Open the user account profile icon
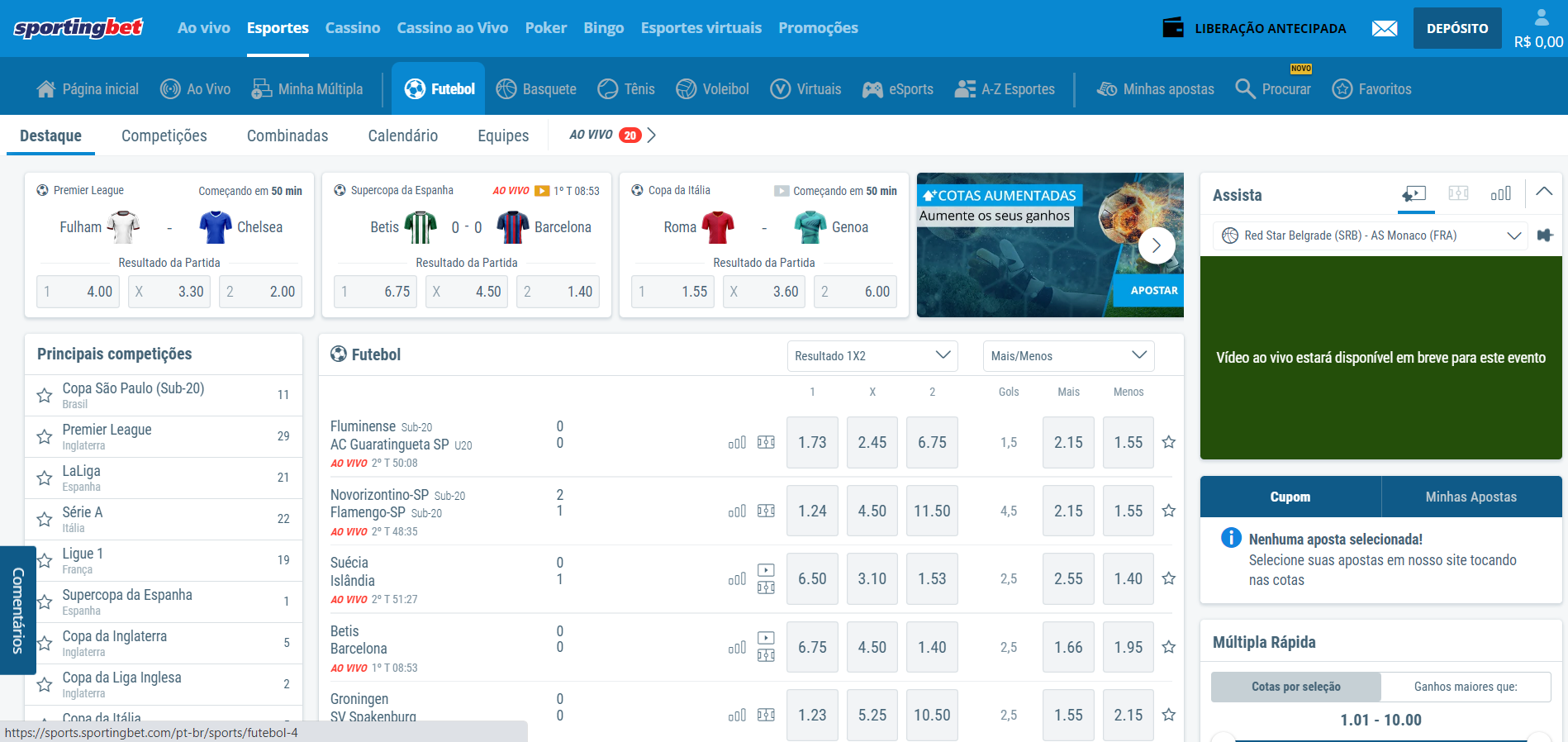Image resolution: width=1568 pixels, height=742 pixels. (x=1542, y=17)
